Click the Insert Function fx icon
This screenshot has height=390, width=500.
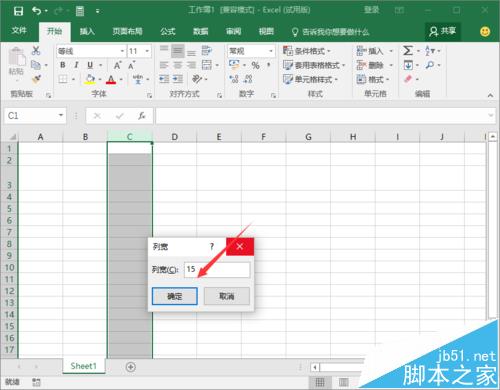[x=142, y=116]
